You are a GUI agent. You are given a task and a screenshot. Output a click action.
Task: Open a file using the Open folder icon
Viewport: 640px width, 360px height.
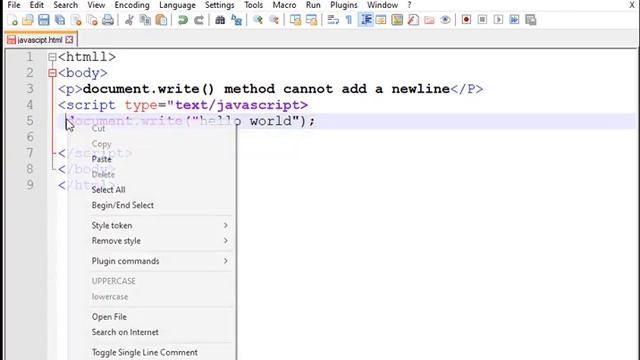pos(28,20)
